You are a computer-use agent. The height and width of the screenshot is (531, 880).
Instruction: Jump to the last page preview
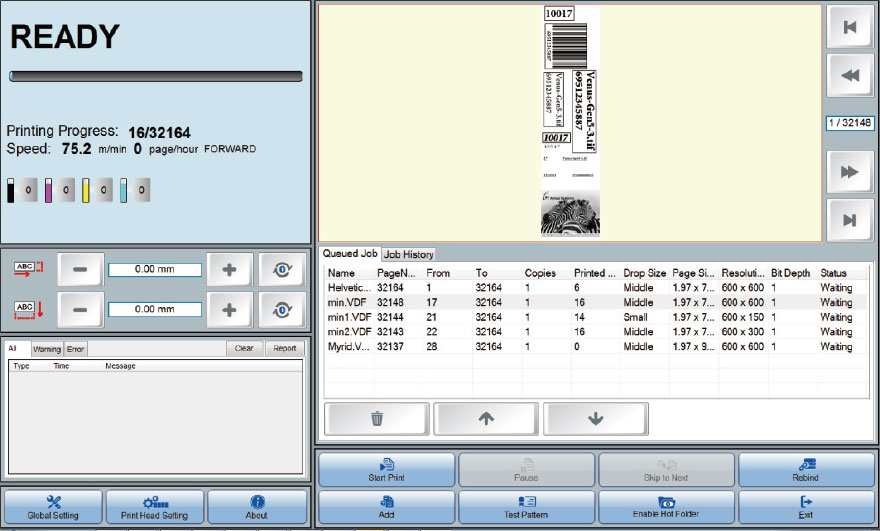[x=850, y=220]
